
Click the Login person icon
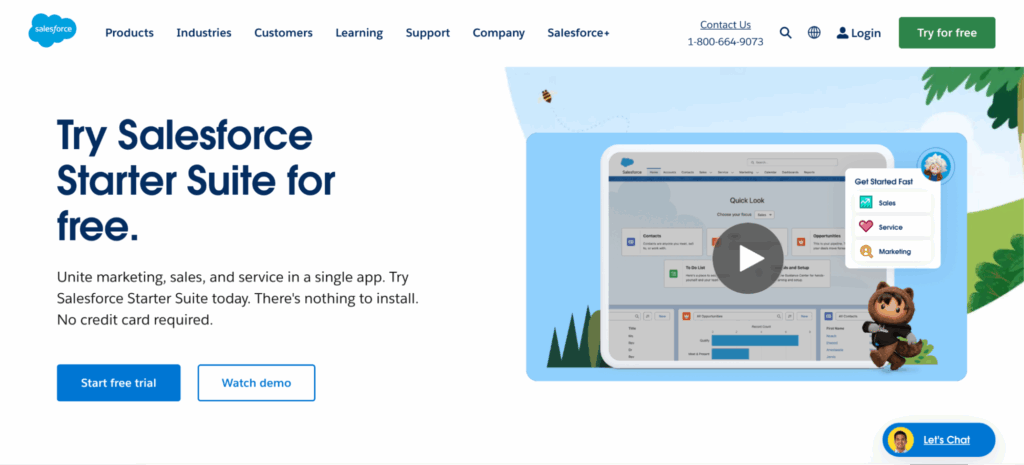pyautogui.click(x=842, y=33)
